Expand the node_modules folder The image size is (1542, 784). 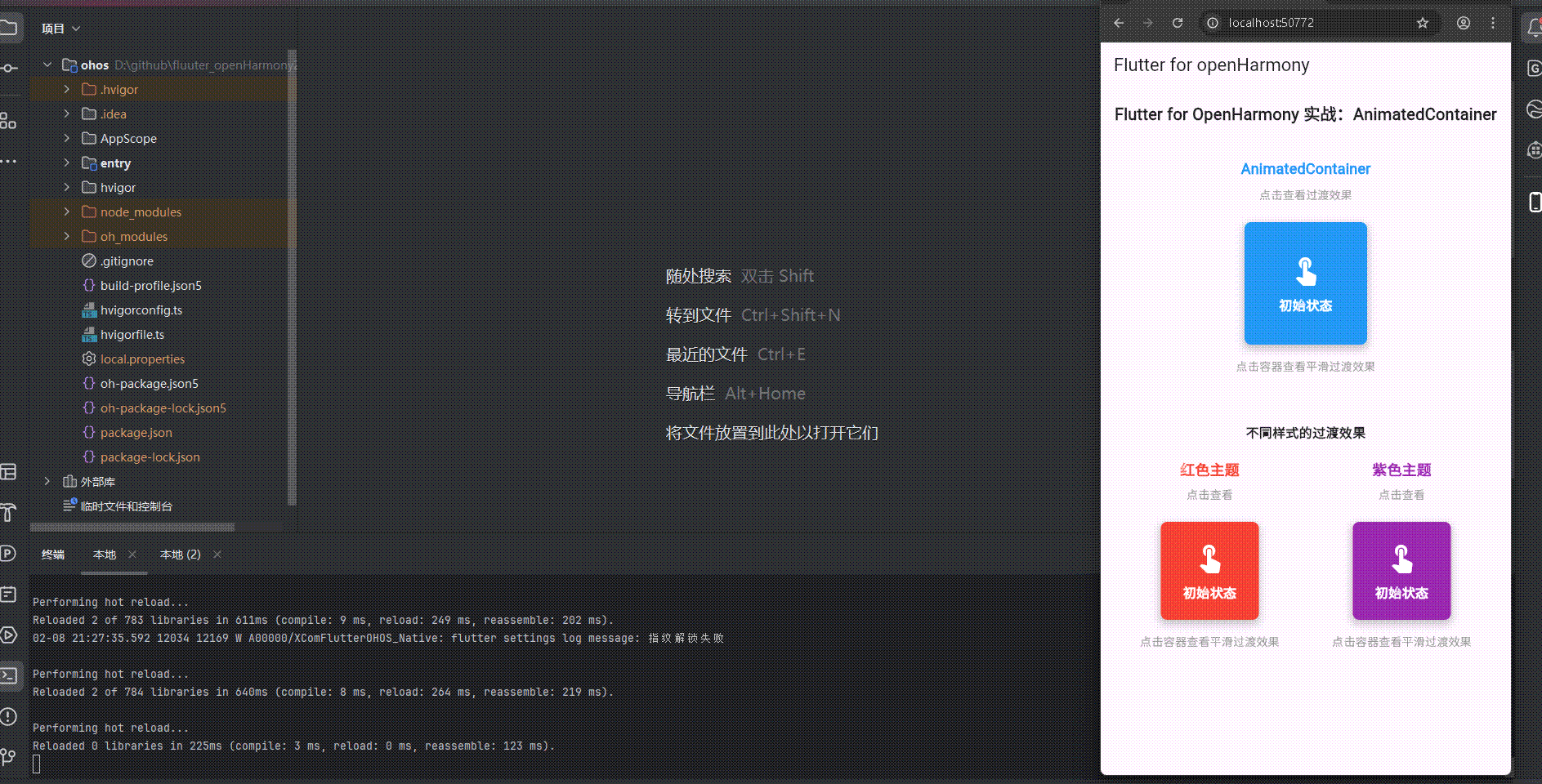pyautogui.click(x=67, y=212)
